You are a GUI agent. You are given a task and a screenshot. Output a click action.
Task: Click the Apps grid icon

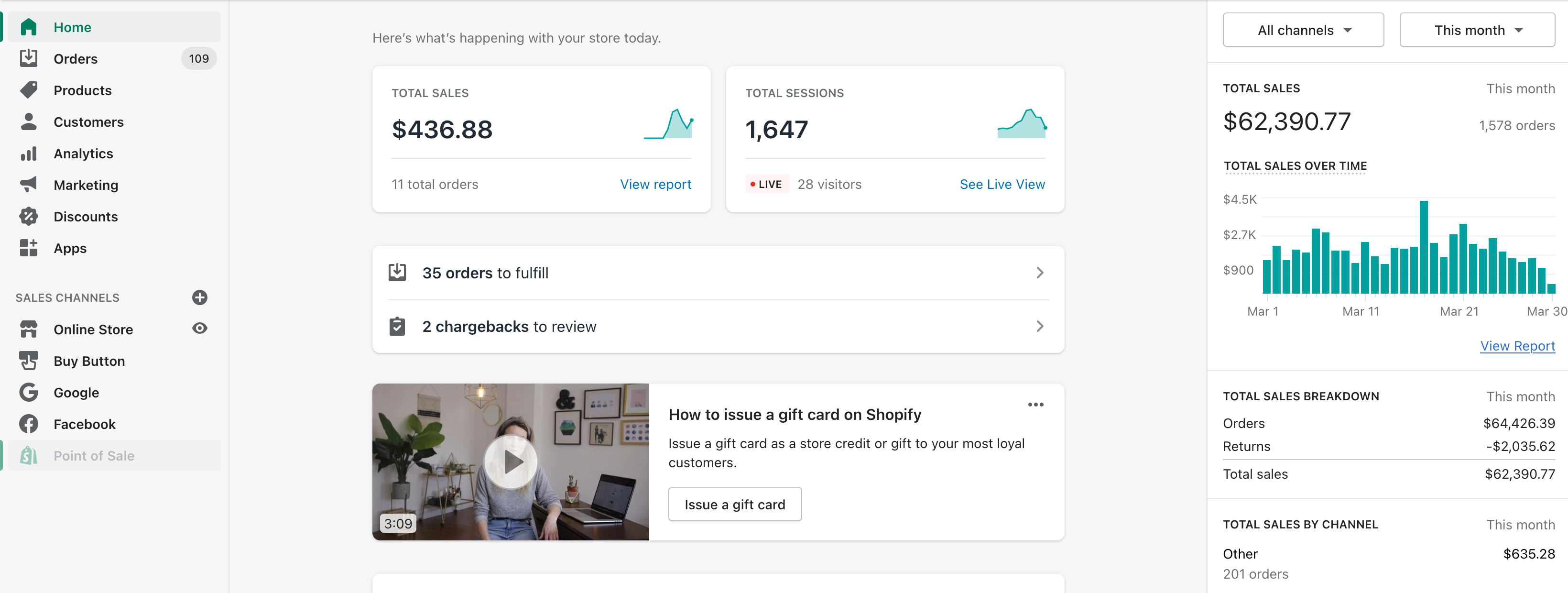[29, 248]
